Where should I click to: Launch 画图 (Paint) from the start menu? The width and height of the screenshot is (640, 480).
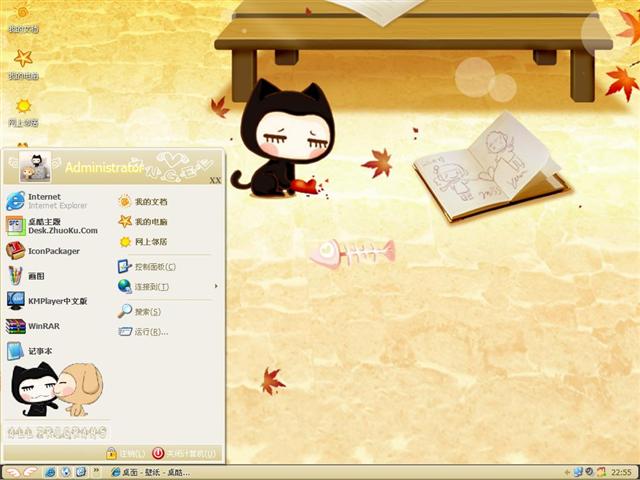click(x=25, y=276)
